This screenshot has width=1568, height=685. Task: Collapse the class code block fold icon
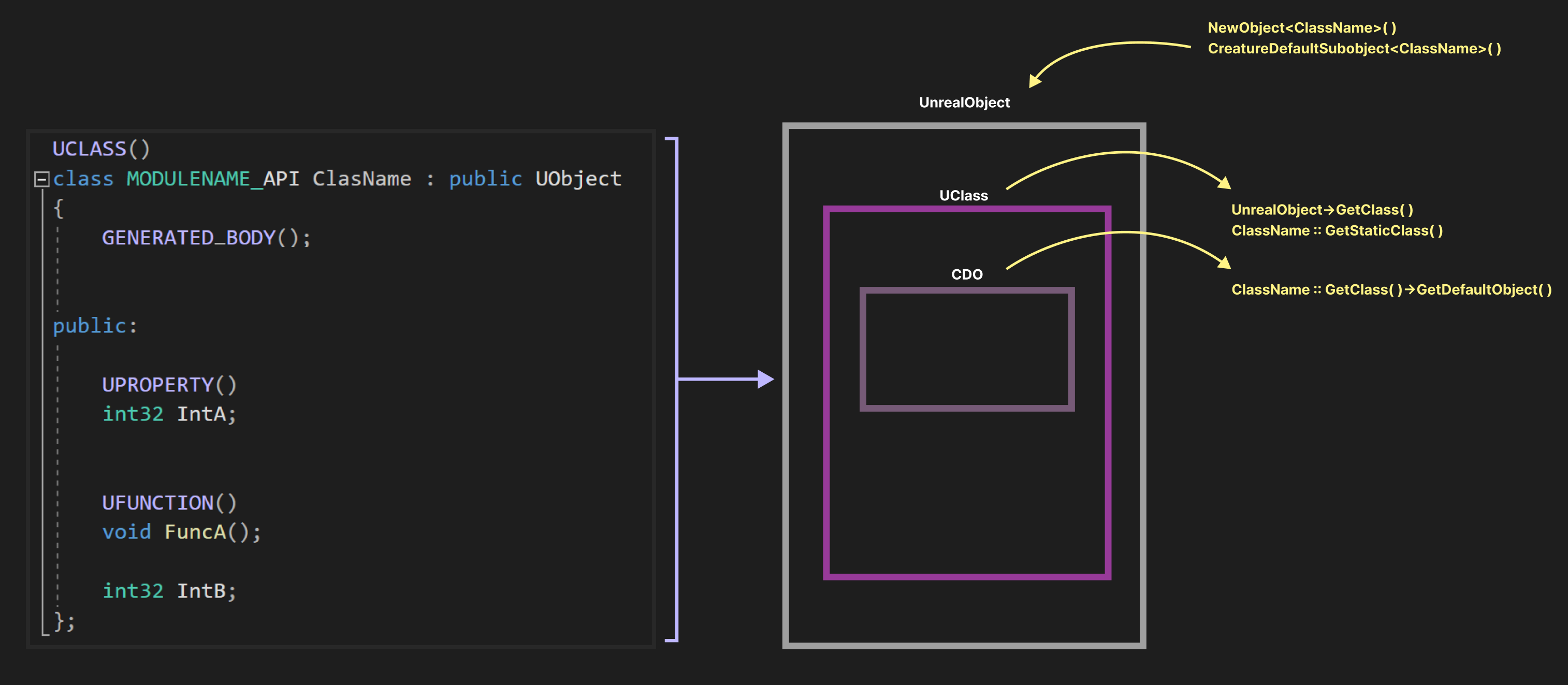point(41,179)
